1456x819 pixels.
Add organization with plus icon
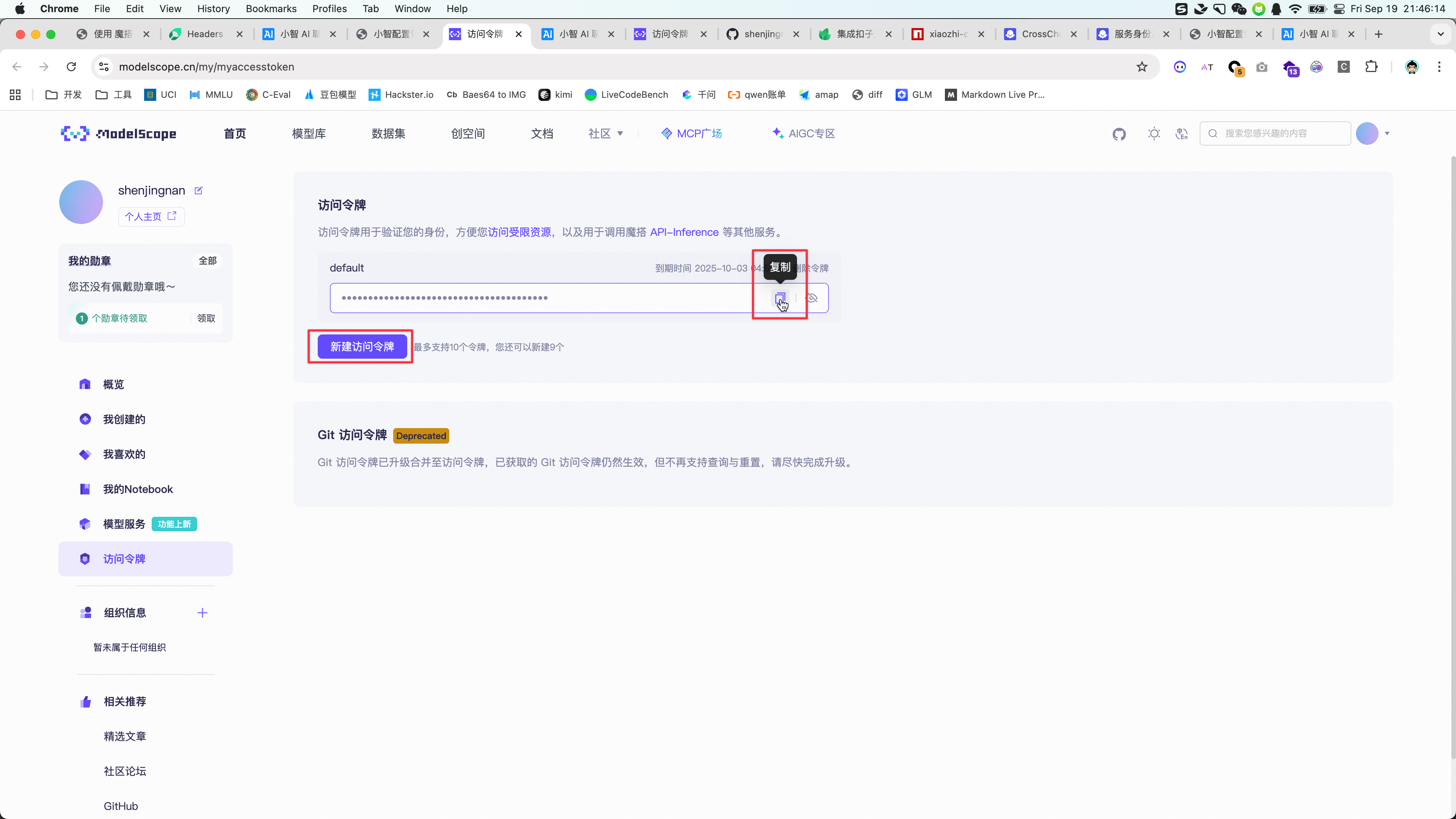(x=202, y=613)
